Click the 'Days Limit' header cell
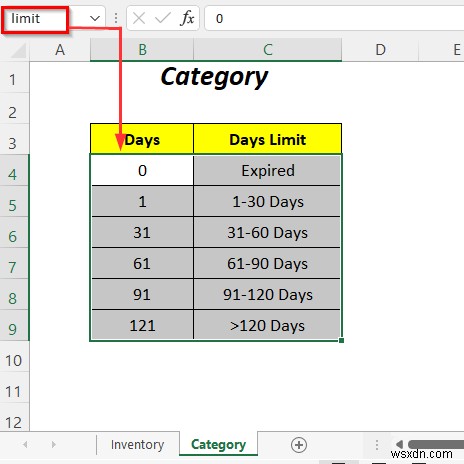This screenshot has width=464, height=464. tap(268, 139)
